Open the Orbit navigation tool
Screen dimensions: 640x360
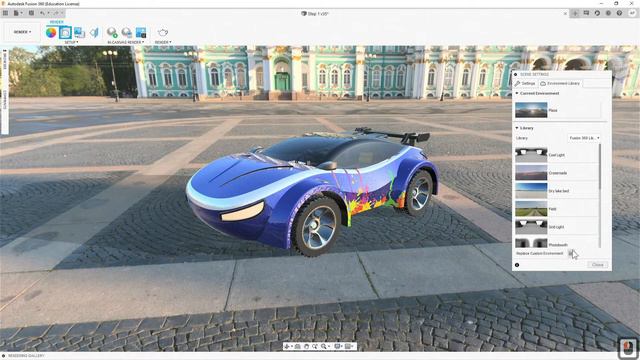coord(287,347)
